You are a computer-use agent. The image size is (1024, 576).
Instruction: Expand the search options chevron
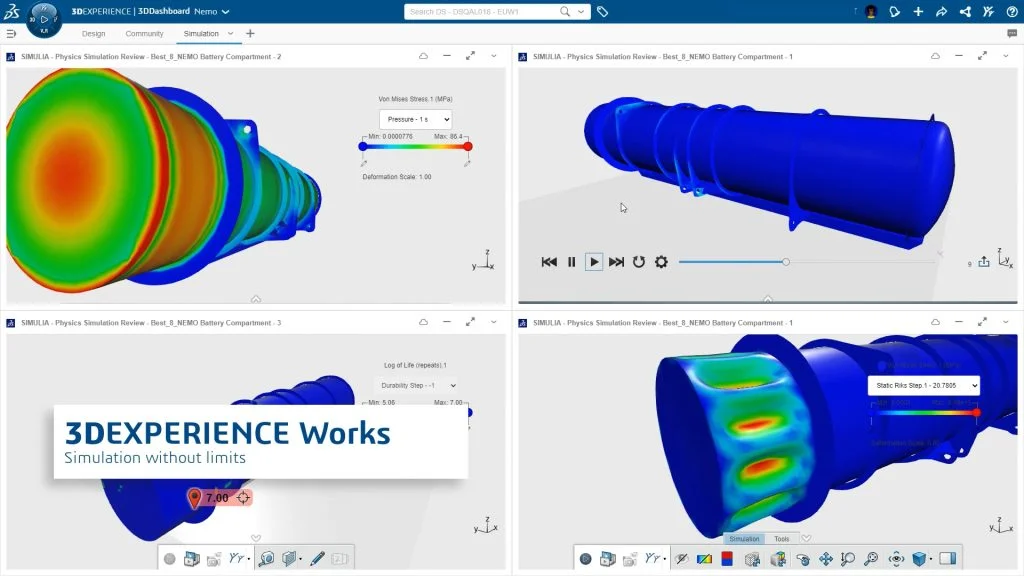tap(581, 12)
